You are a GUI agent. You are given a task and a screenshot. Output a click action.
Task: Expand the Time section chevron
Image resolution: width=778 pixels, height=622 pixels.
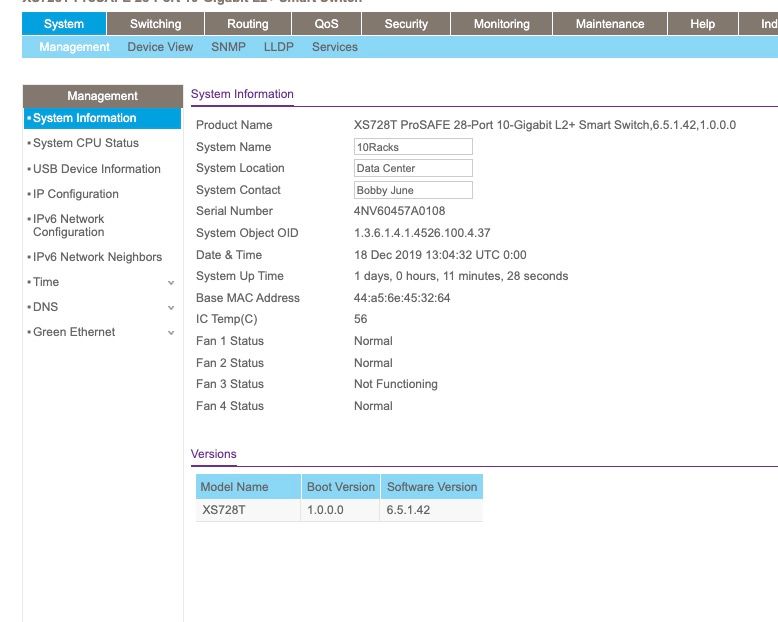pos(171,283)
